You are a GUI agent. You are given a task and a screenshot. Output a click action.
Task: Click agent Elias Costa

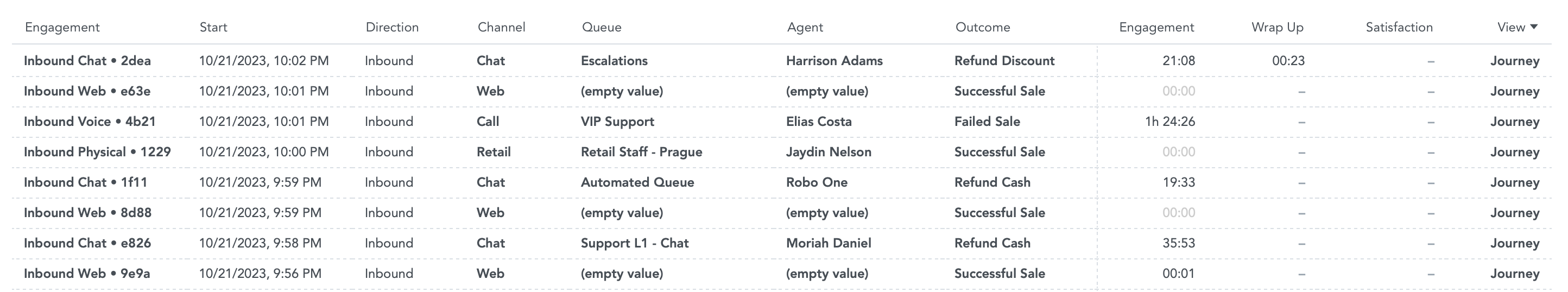(819, 122)
